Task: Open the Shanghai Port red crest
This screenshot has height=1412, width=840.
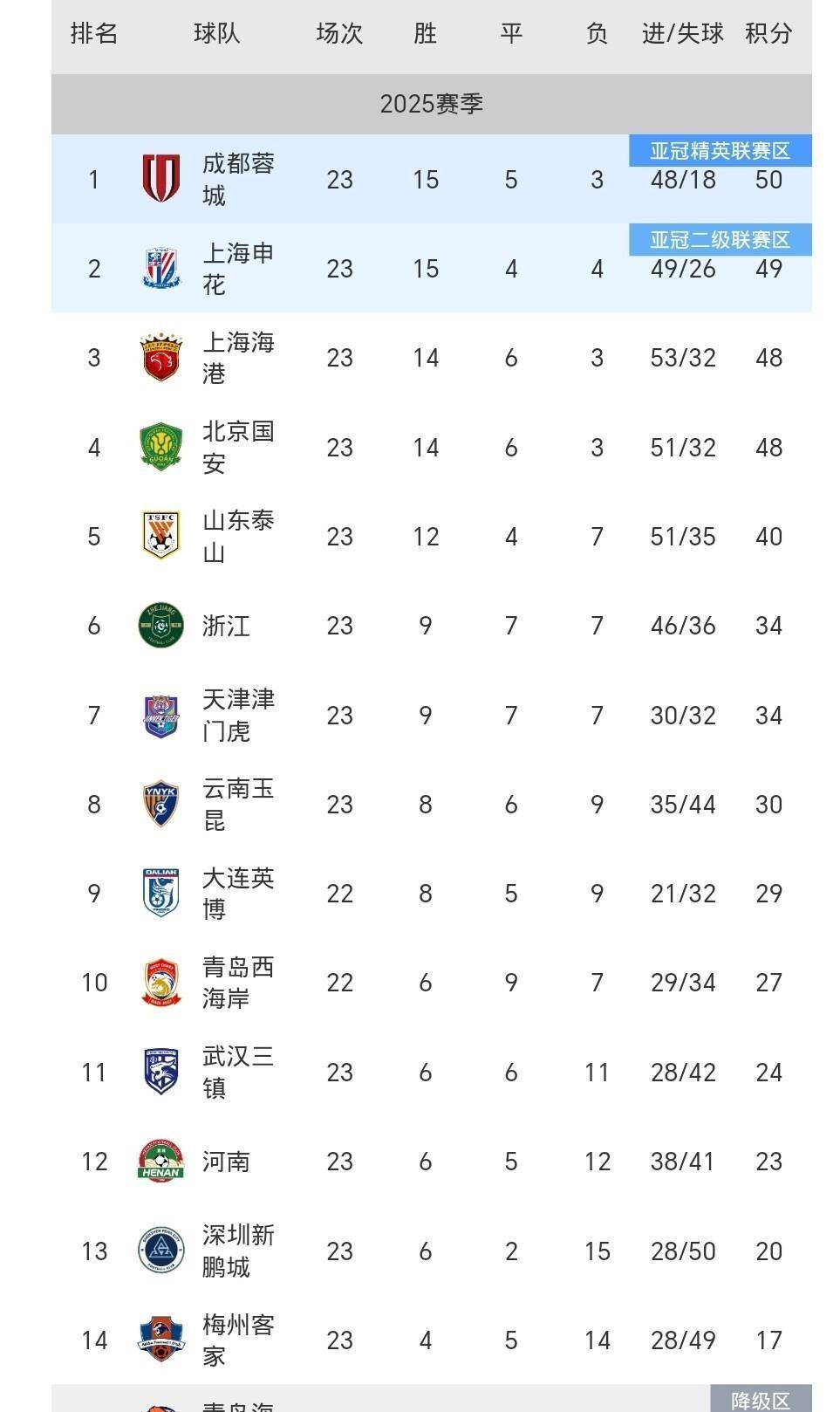Action: (161, 357)
